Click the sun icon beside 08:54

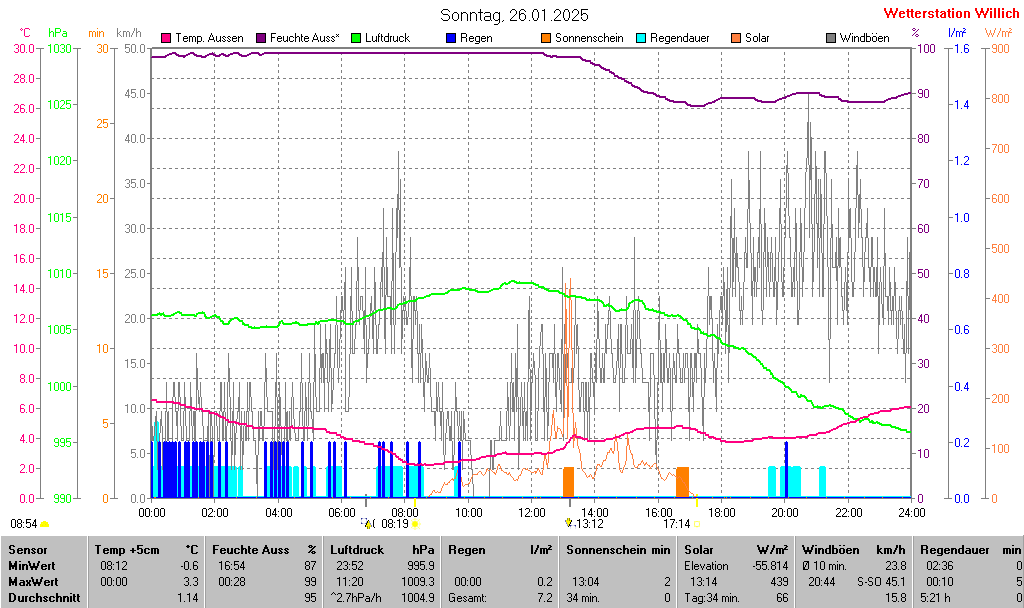pyautogui.click(x=44, y=524)
